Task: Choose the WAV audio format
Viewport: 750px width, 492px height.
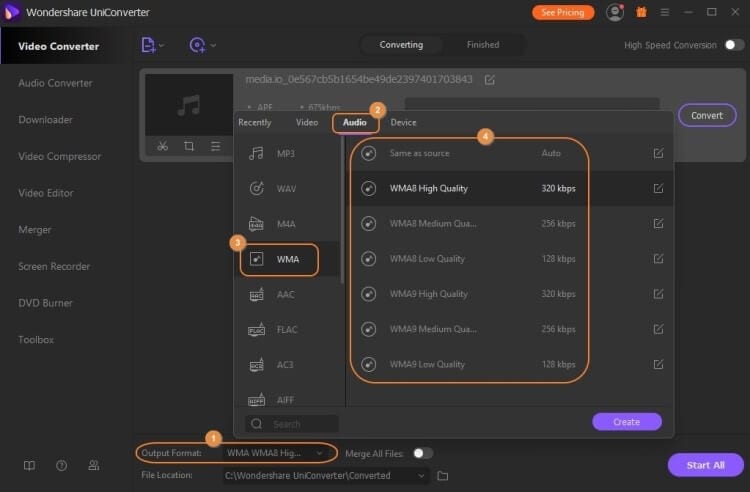Action: tap(287, 188)
